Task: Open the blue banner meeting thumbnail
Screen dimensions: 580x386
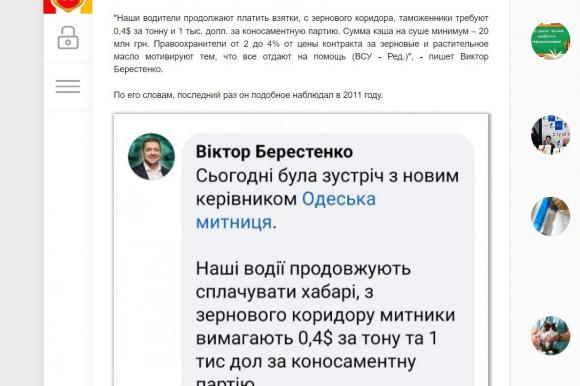Action: click(x=550, y=135)
